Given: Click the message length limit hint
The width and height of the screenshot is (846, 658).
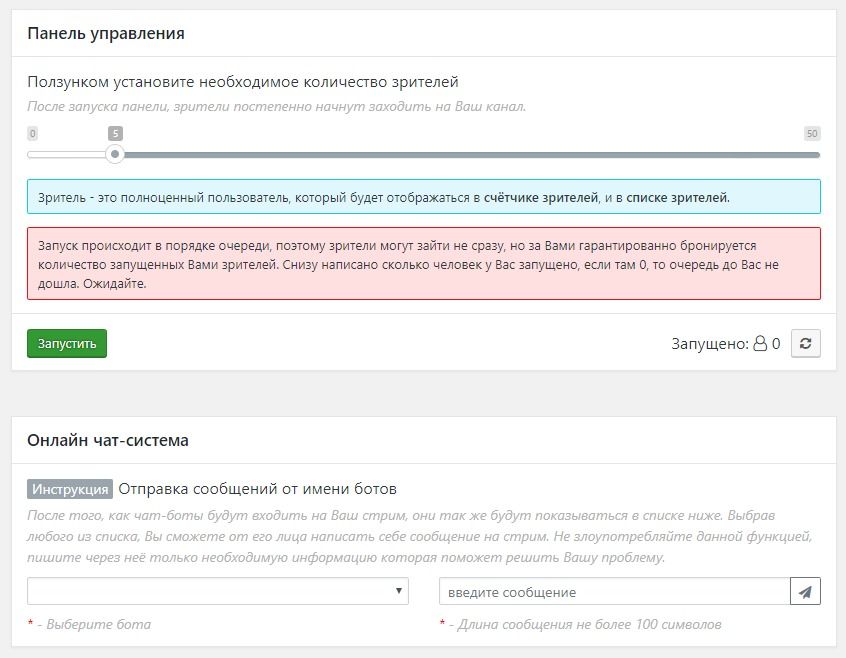Looking at the screenshot, I should [x=585, y=624].
